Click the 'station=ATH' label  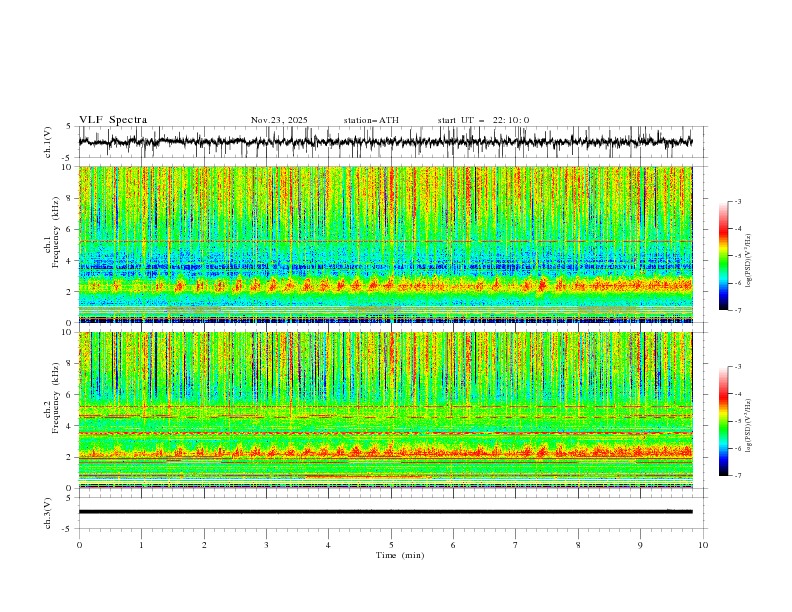[371, 120]
